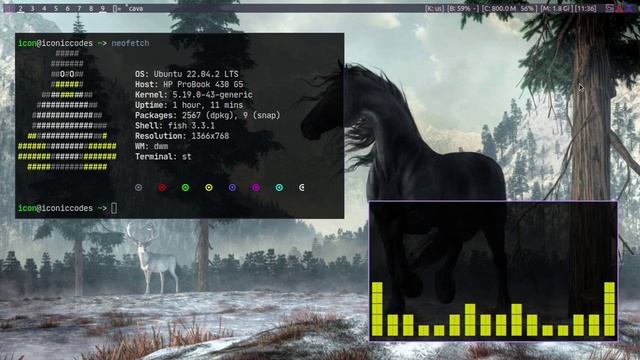The width and height of the screenshot is (640, 360).
Task: Click the tallest right bar in cava
Action: tap(609, 309)
